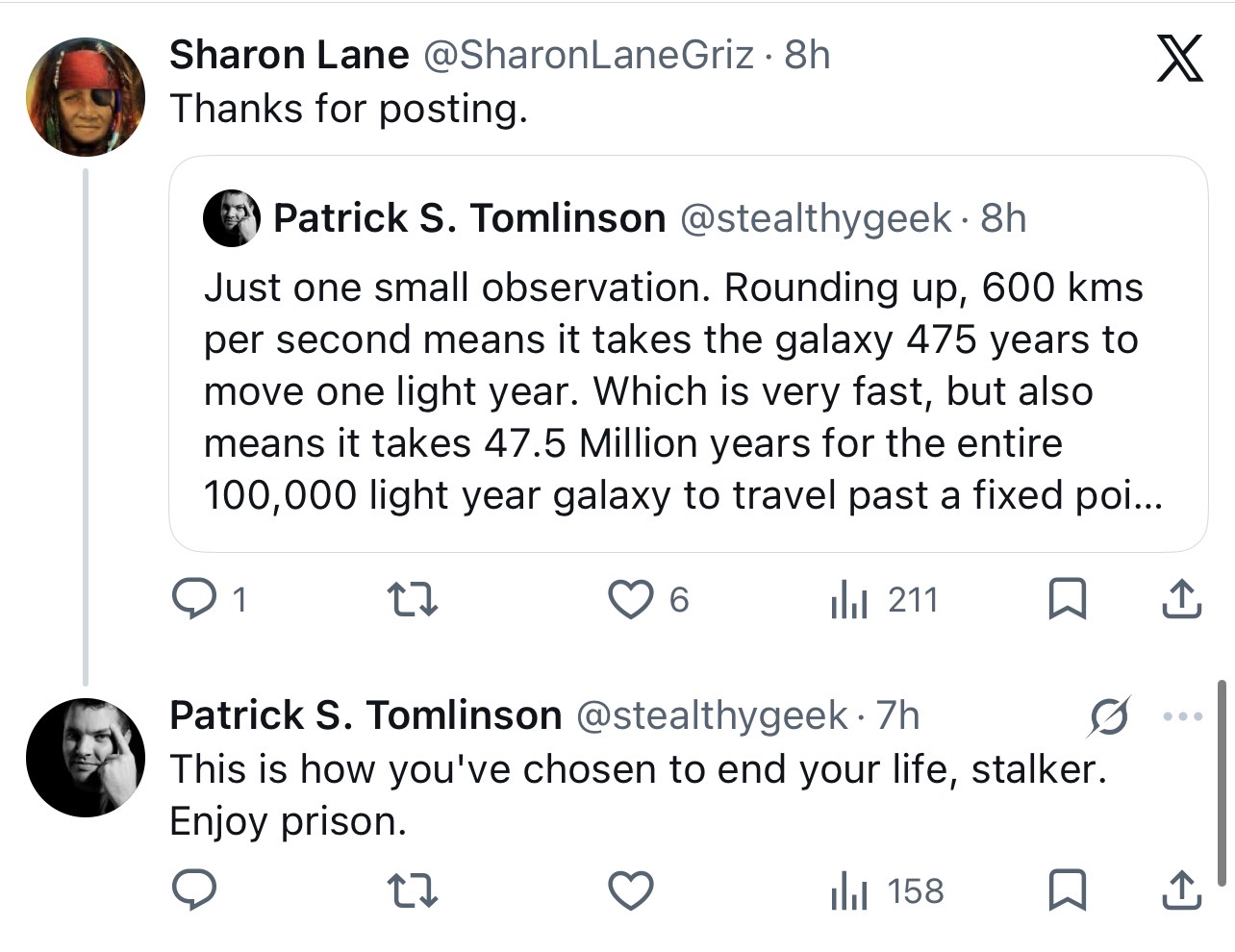Image resolution: width=1235 pixels, height=952 pixels.
Task: Open the three-dots more menu
Action: [1182, 716]
